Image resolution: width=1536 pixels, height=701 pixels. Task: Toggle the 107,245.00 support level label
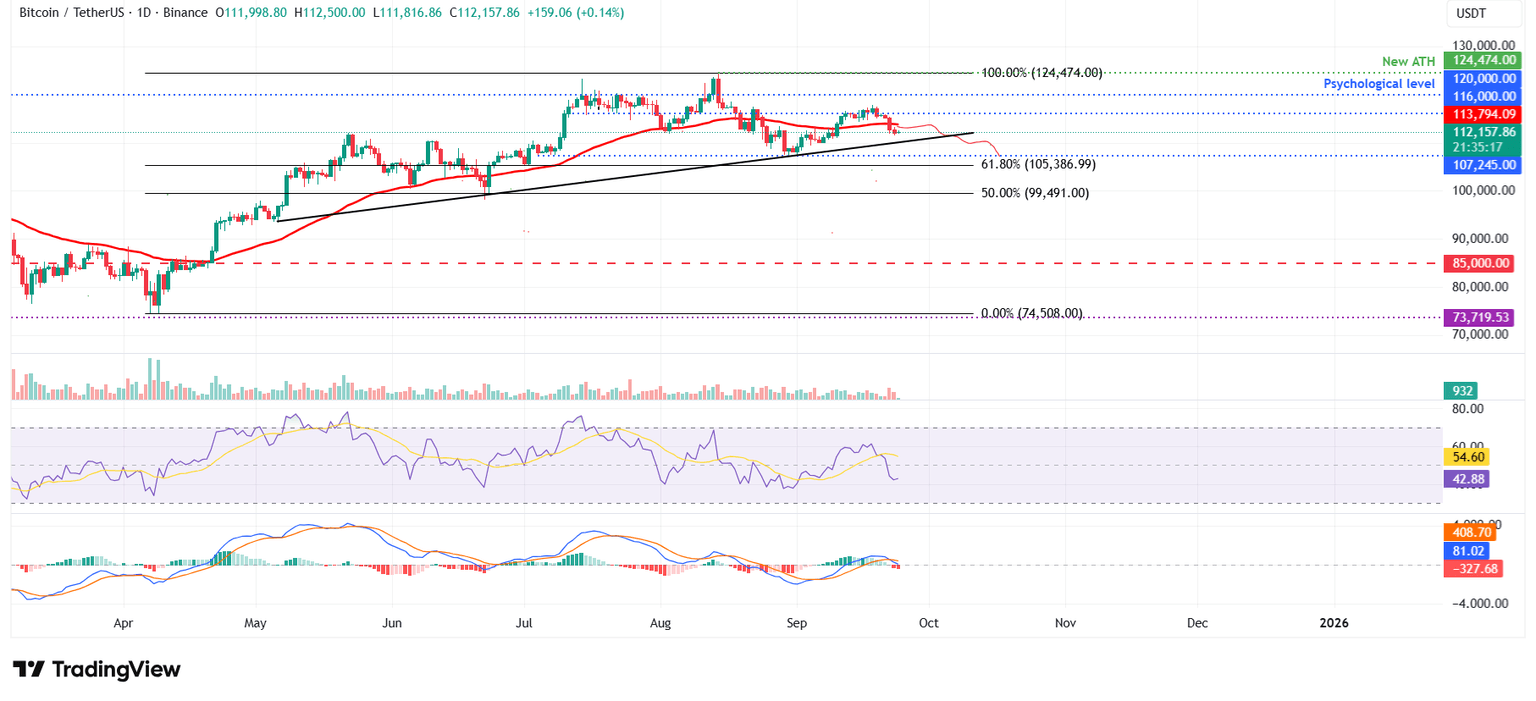[x=1481, y=165]
